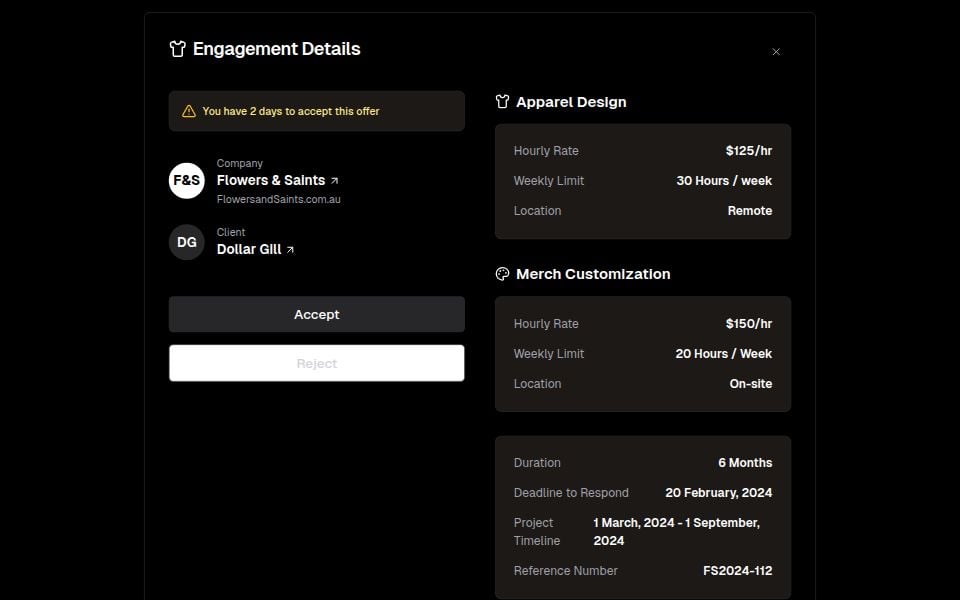Click the DG client avatar
This screenshot has height=600, width=960.
(x=187, y=242)
